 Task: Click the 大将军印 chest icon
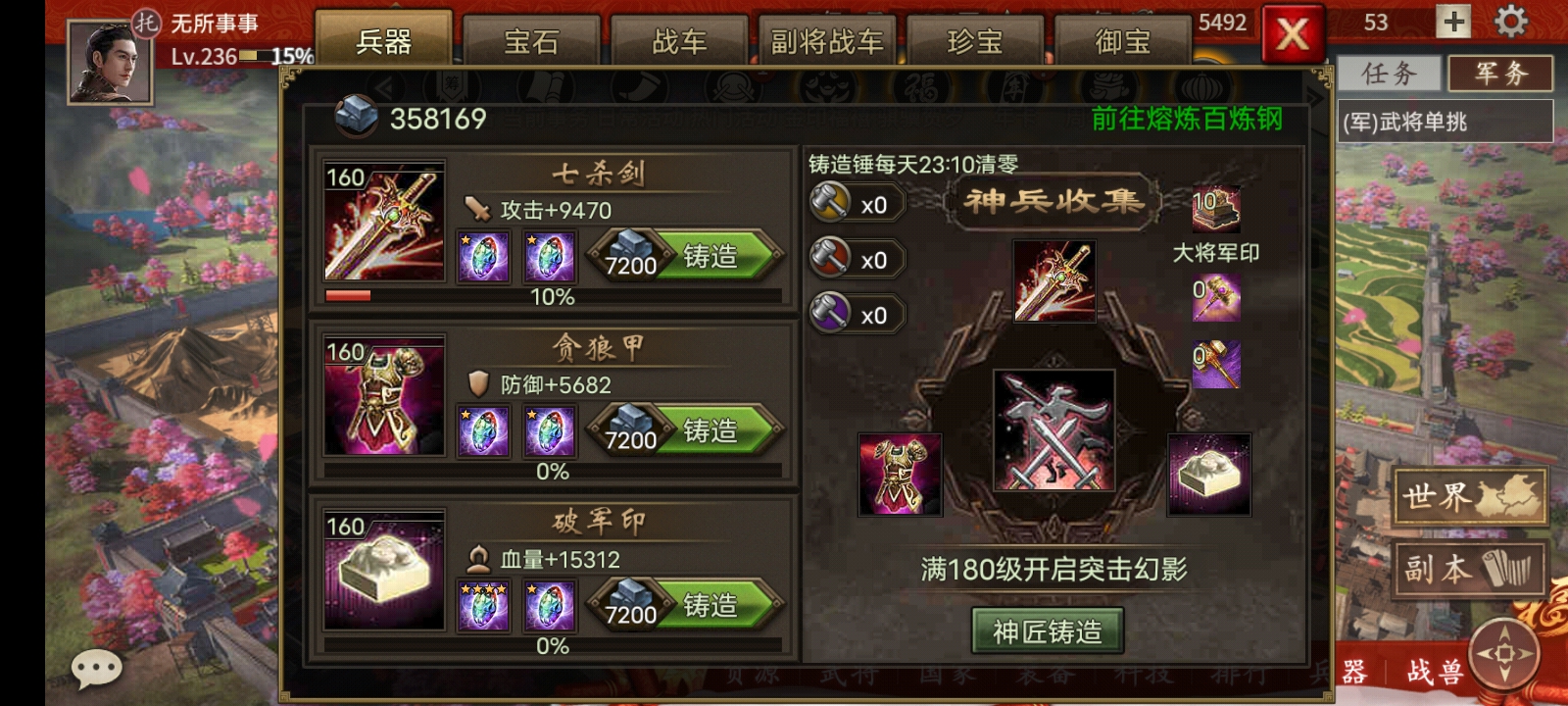click(x=1215, y=209)
